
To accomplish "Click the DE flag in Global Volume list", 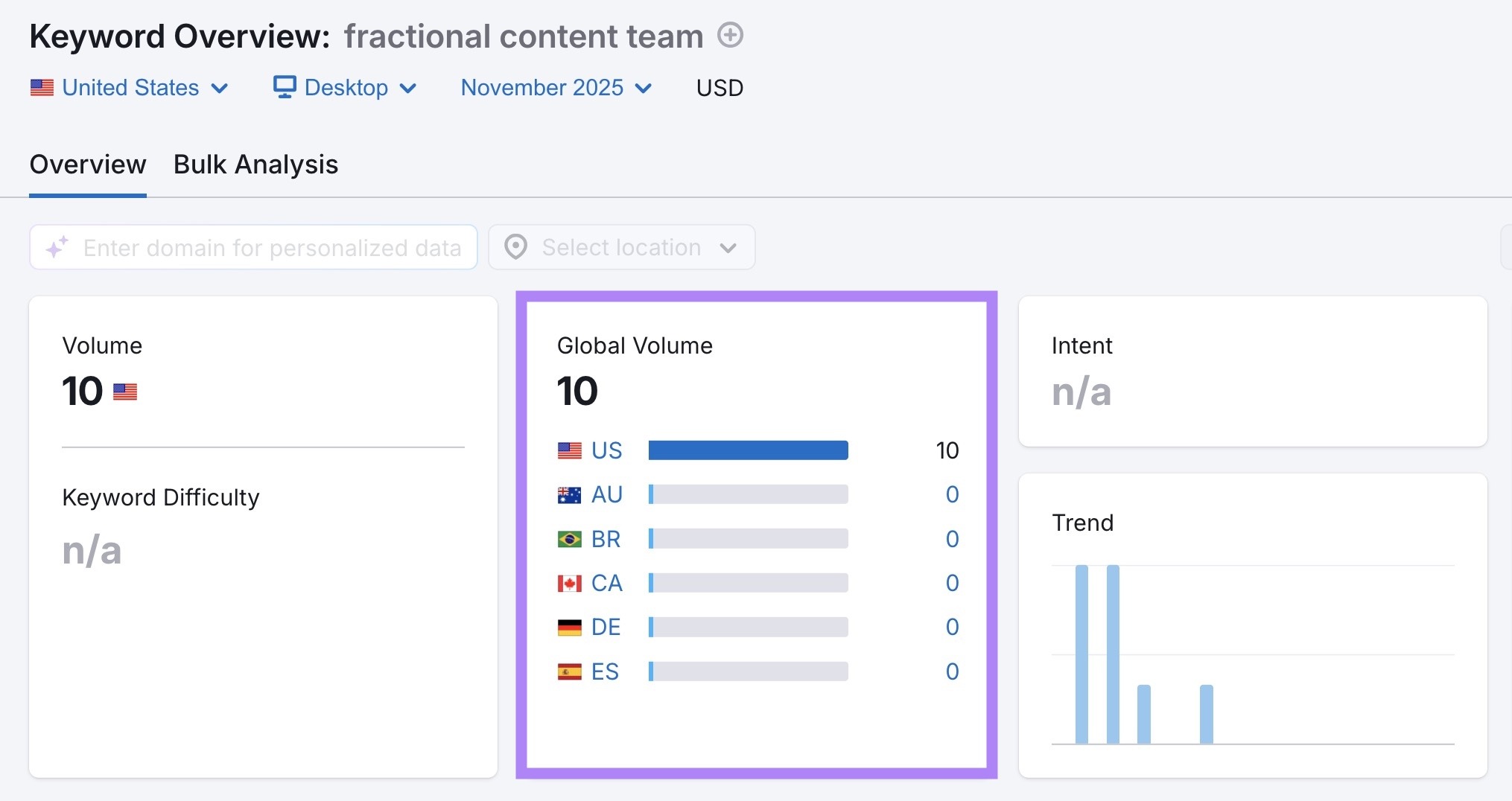I will [569, 627].
